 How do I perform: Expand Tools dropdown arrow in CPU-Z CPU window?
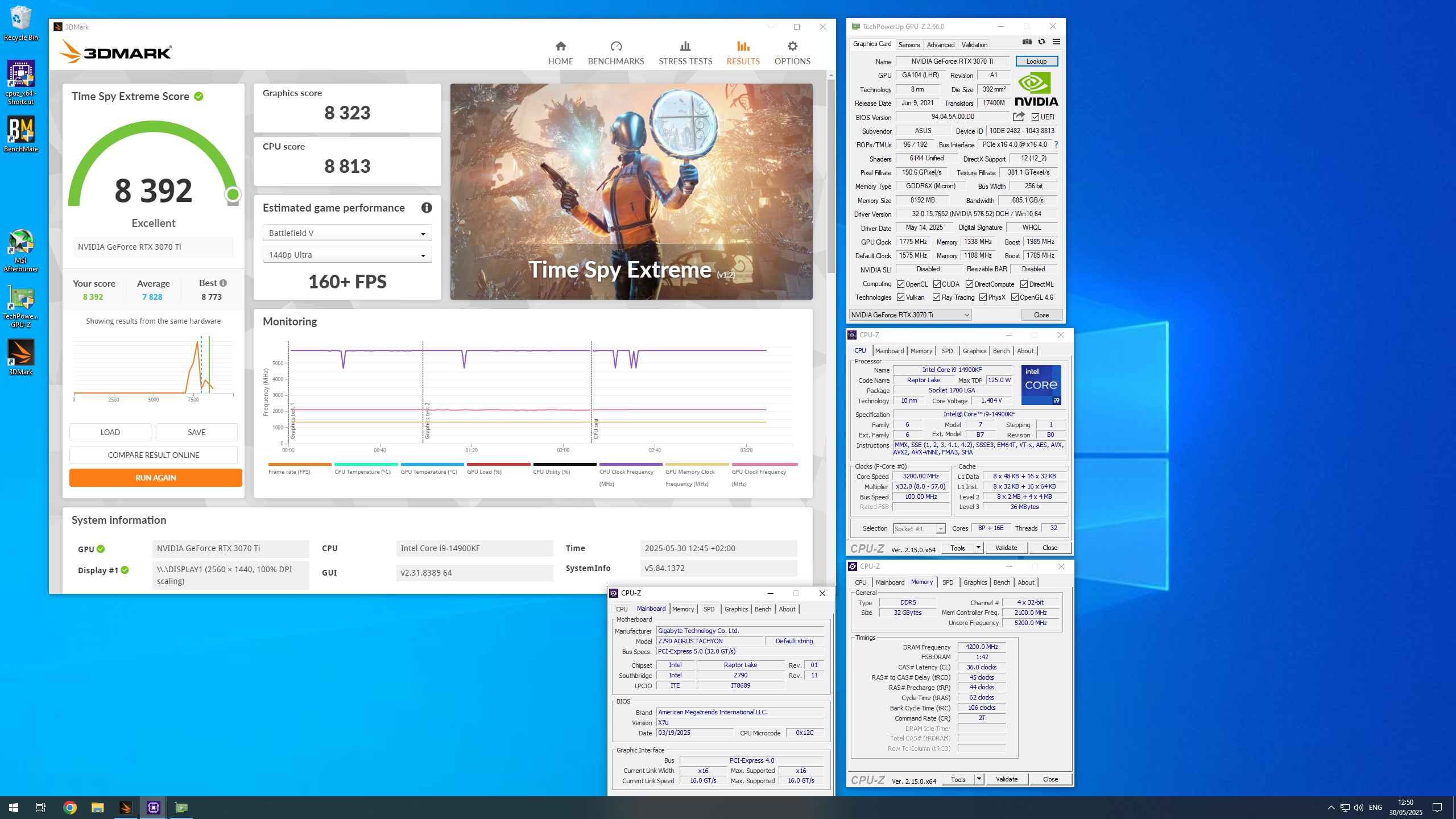pos(978,548)
